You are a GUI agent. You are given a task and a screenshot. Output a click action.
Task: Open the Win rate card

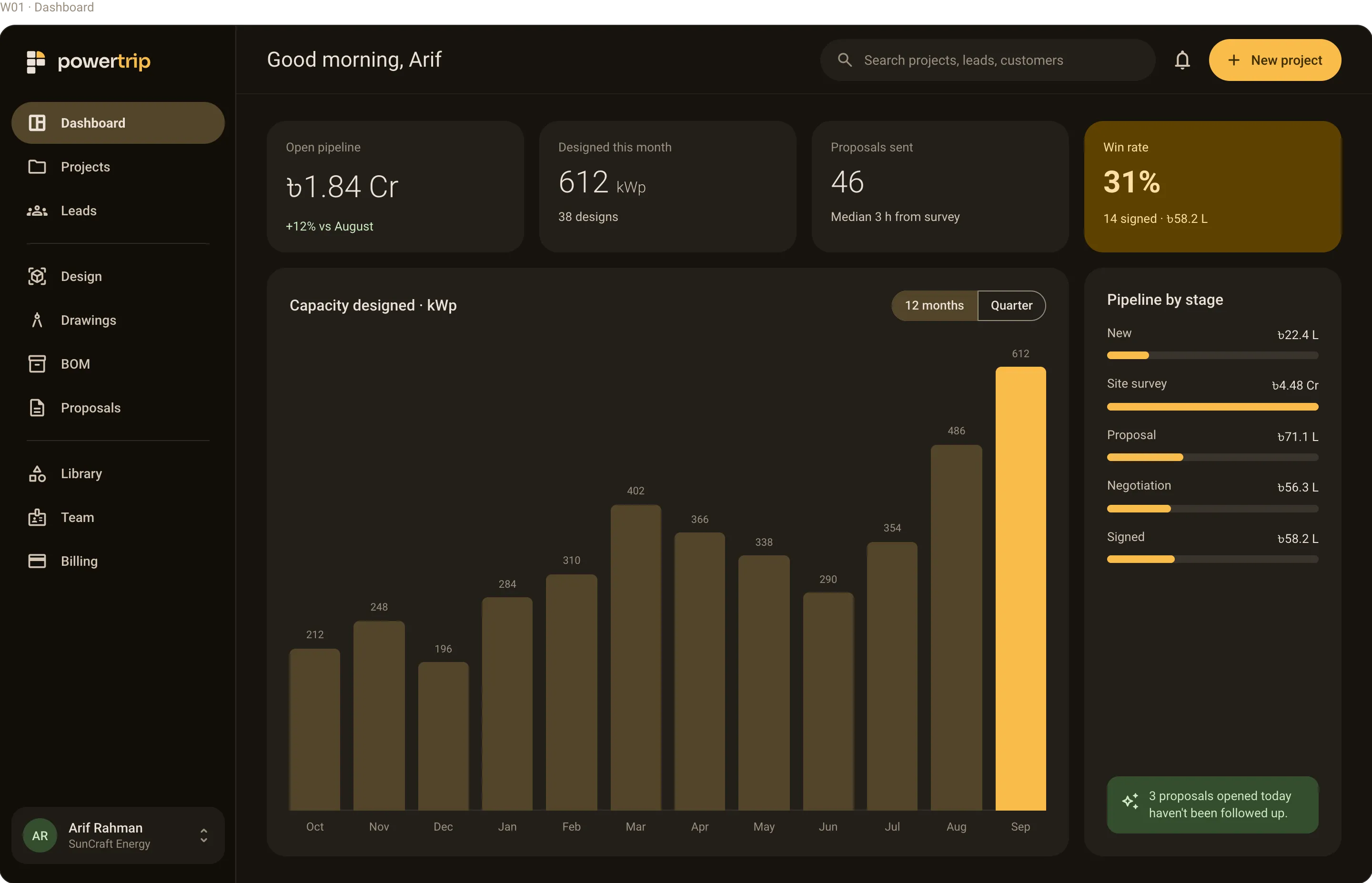[1212, 186]
